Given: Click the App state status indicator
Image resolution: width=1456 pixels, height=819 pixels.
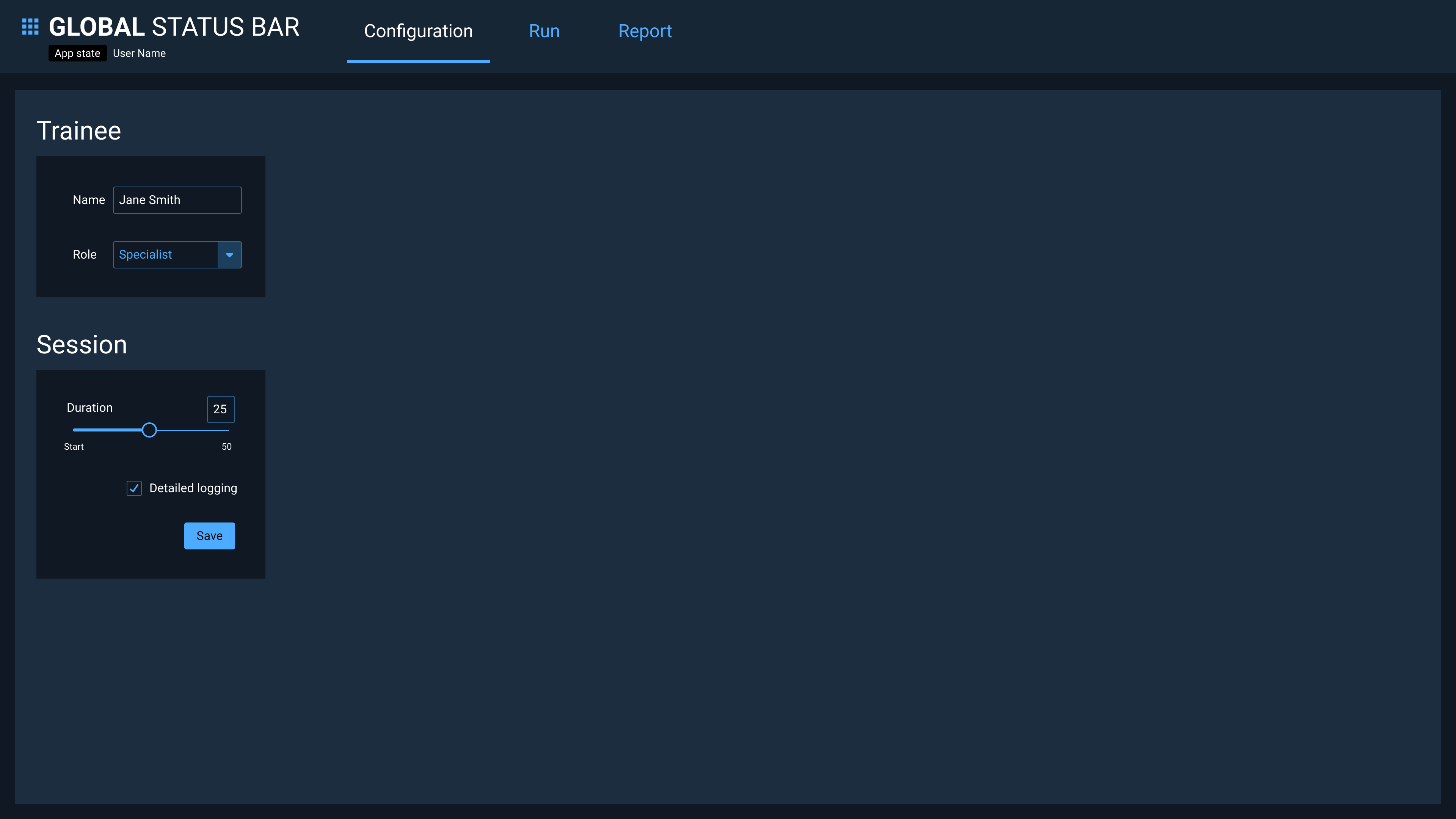Looking at the screenshot, I should [77, 53].
